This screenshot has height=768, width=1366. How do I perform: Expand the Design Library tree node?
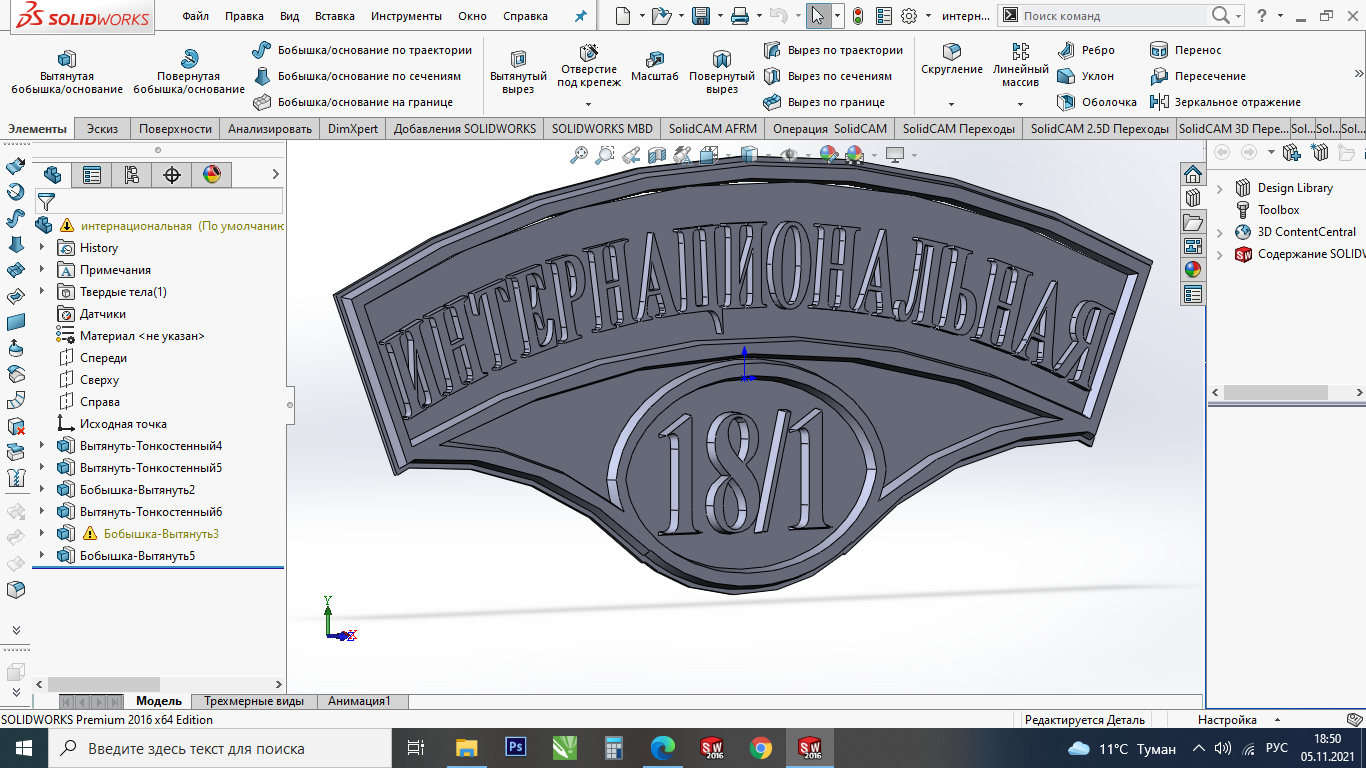point(1220,188)
